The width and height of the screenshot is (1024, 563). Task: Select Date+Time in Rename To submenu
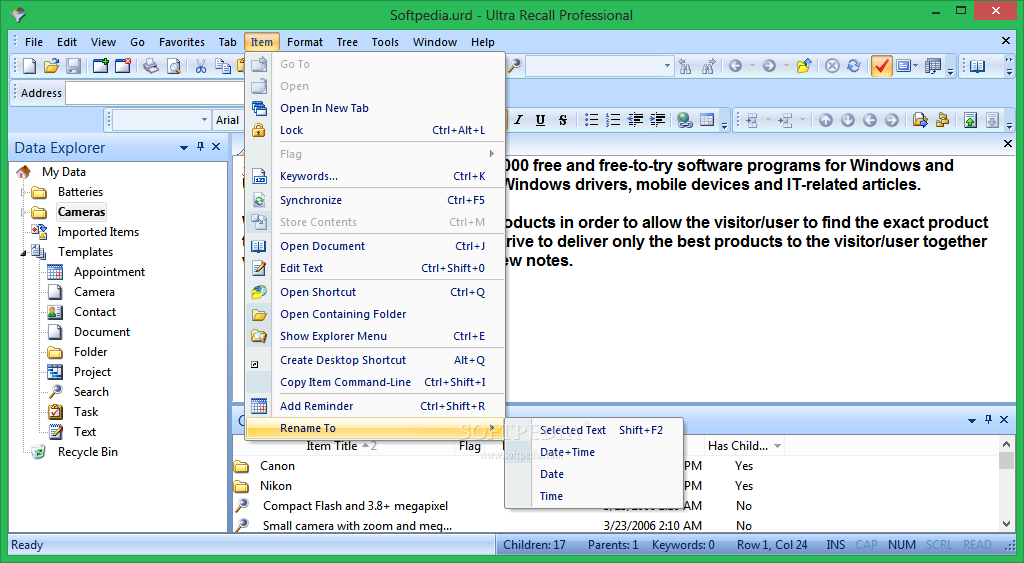click(594, 452)
